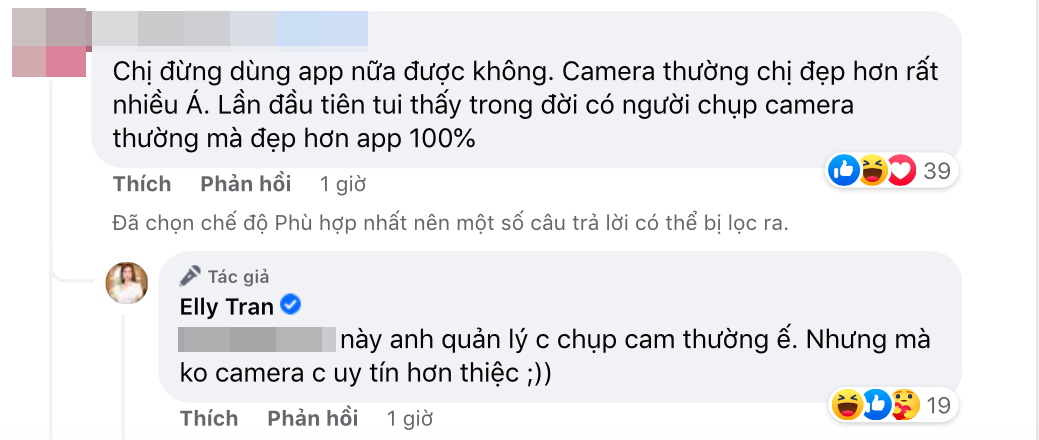
Task: Click the blurred tagged name in Elly Tran's reply
Action: click(x=258, y=339)
